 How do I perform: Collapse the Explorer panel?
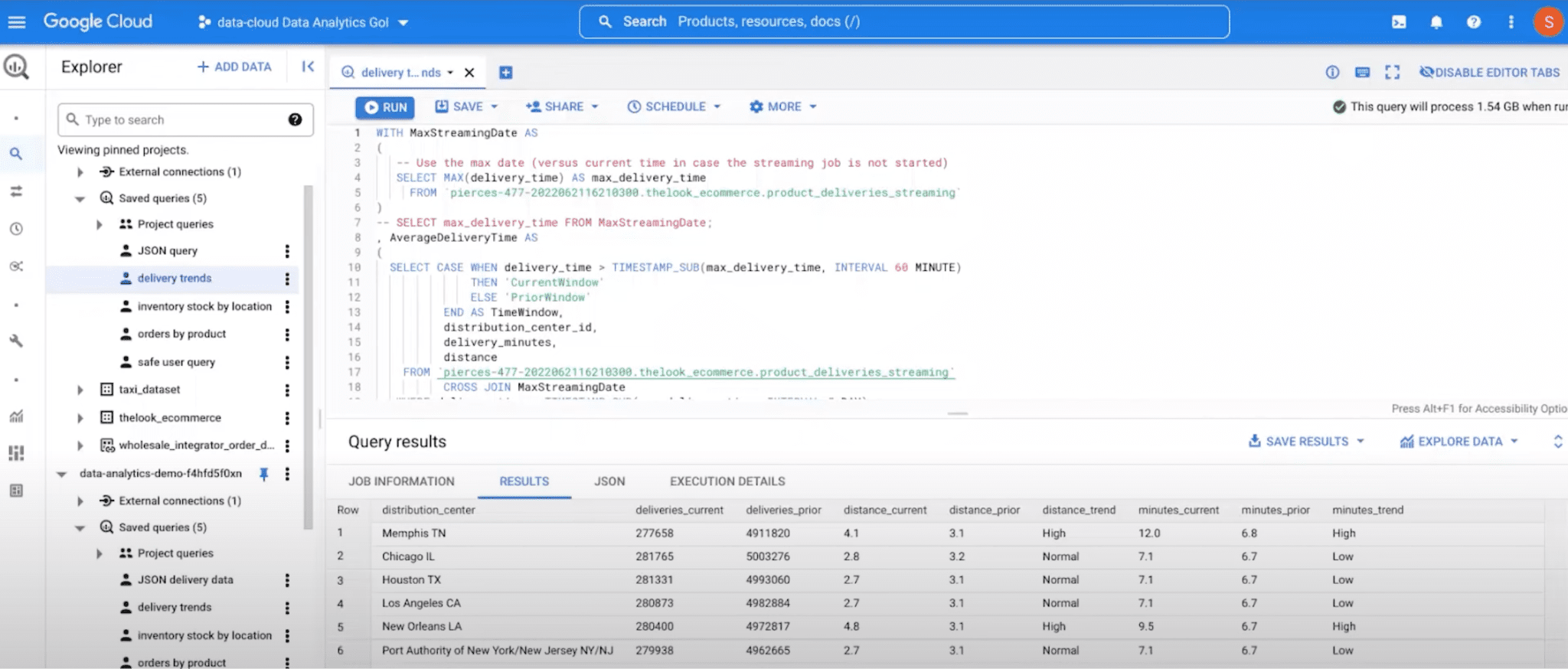pyautogui.click(x=308, y=67)
